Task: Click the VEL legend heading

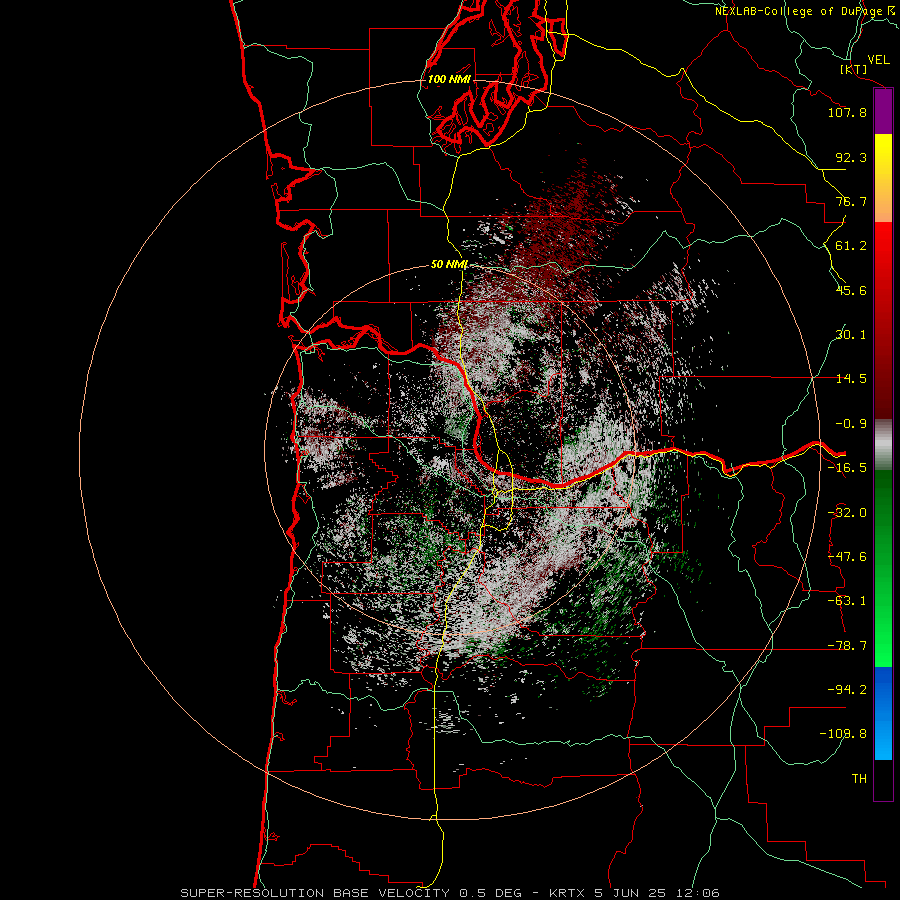Action: click(878, 59)
